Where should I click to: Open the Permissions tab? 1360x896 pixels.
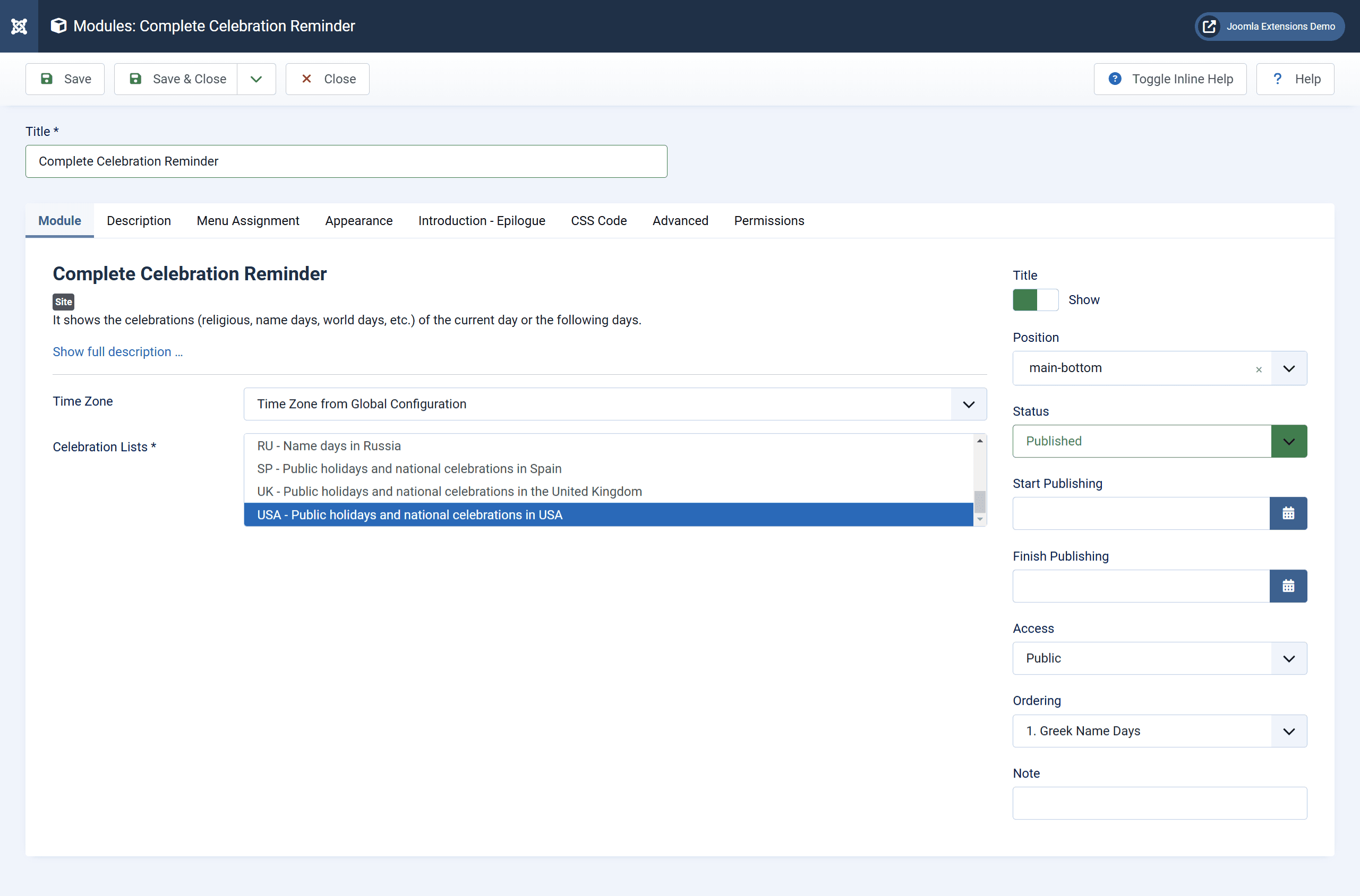pos(769,221)
